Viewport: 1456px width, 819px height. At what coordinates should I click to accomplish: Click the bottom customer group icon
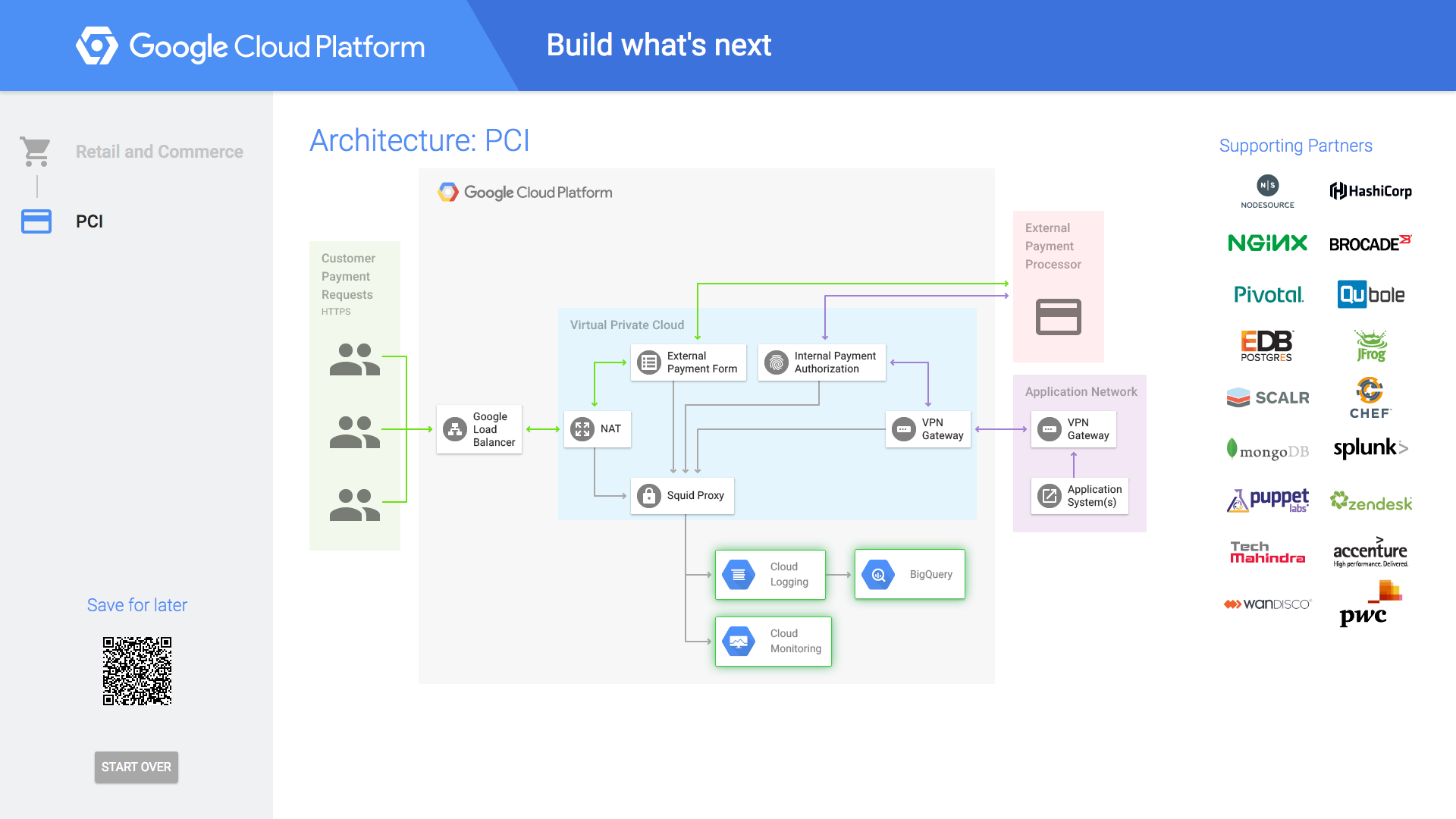(355, 505)
